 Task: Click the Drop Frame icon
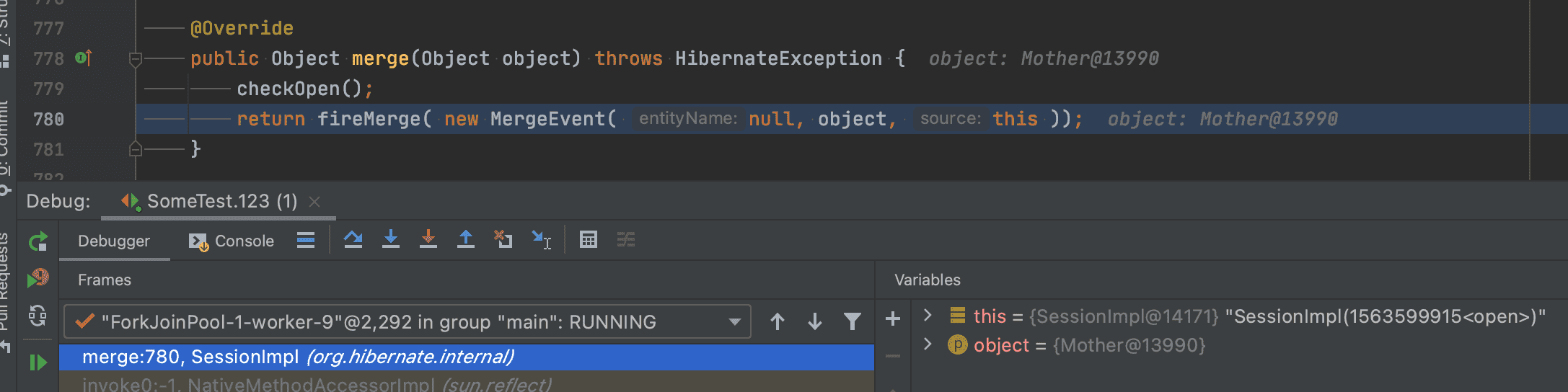(503, 240)
